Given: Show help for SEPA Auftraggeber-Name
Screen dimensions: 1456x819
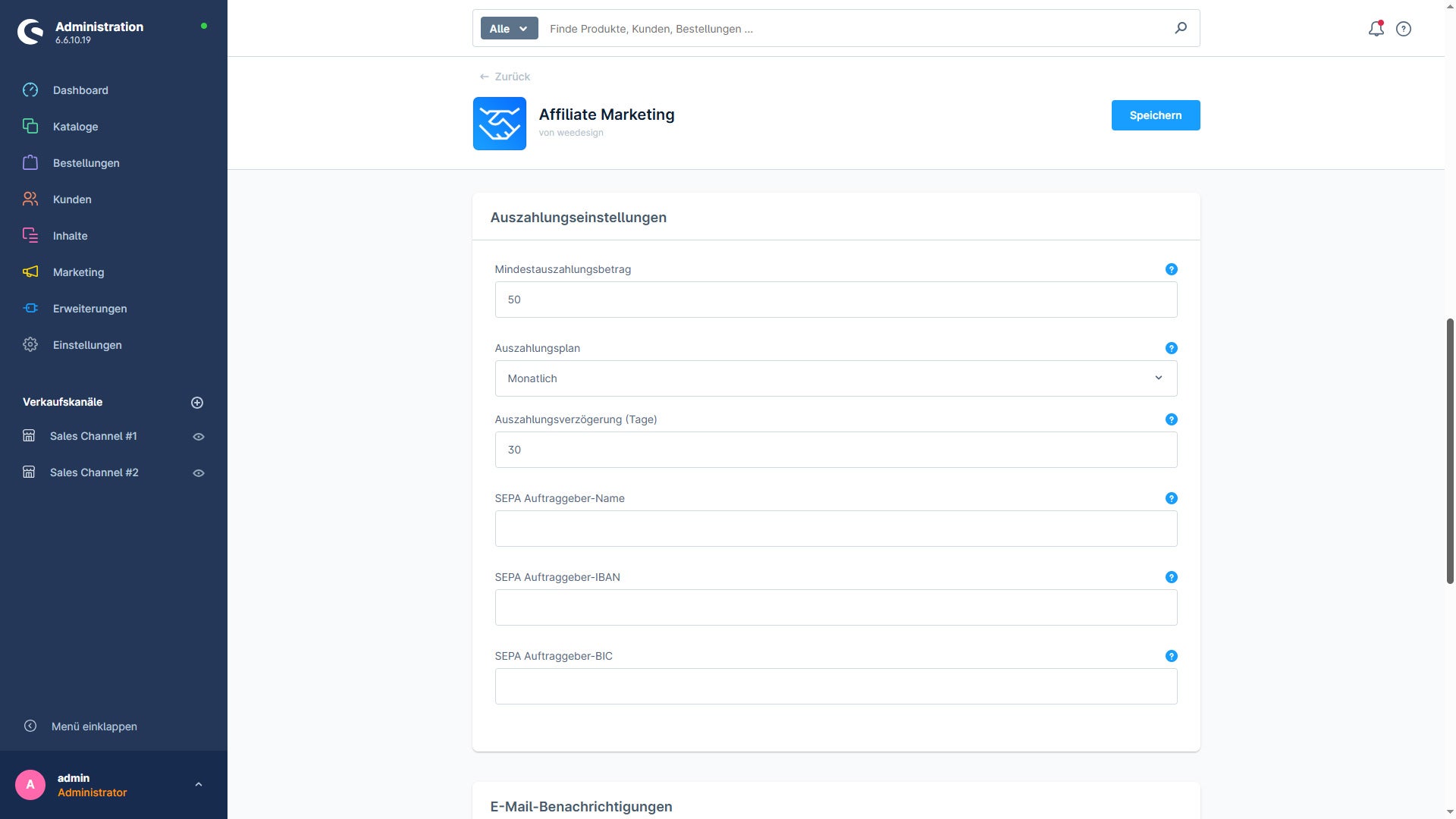Looking at the screenshot, I should pos(1171,498).
